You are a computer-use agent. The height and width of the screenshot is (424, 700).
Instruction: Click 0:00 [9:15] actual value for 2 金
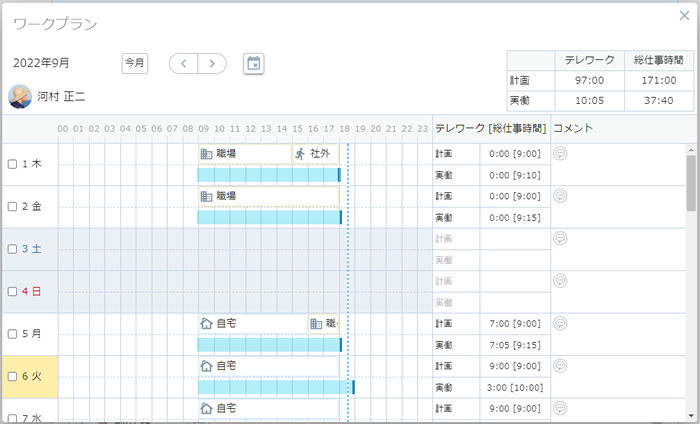515,218
